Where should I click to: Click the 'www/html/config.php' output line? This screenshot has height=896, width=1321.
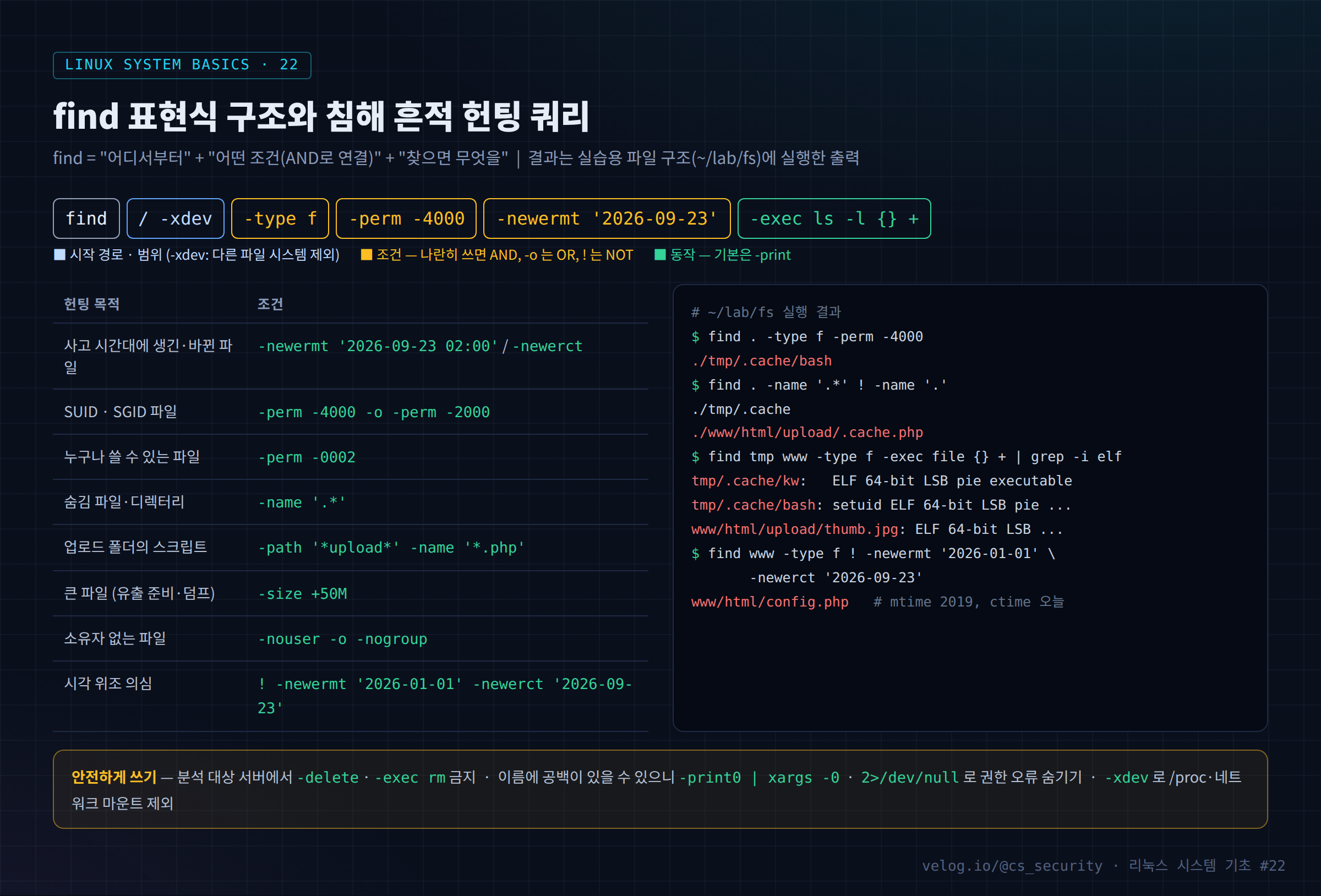pyautogui.click(x=769, y=602)
